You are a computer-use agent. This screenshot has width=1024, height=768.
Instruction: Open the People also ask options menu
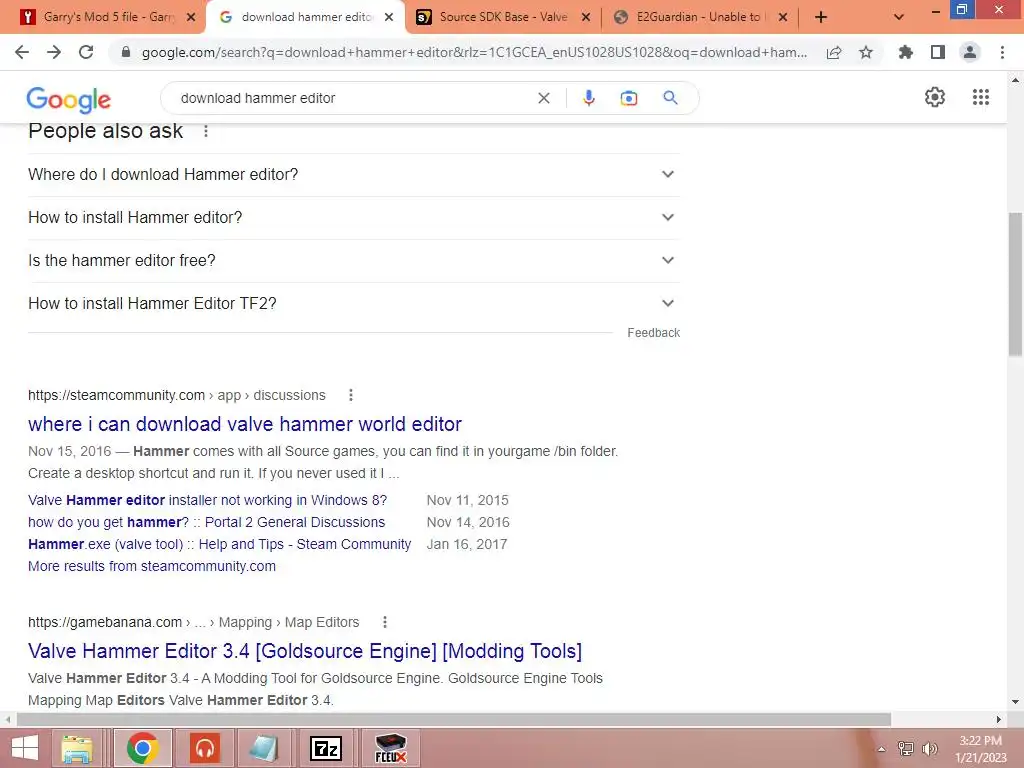click(206, 131)
